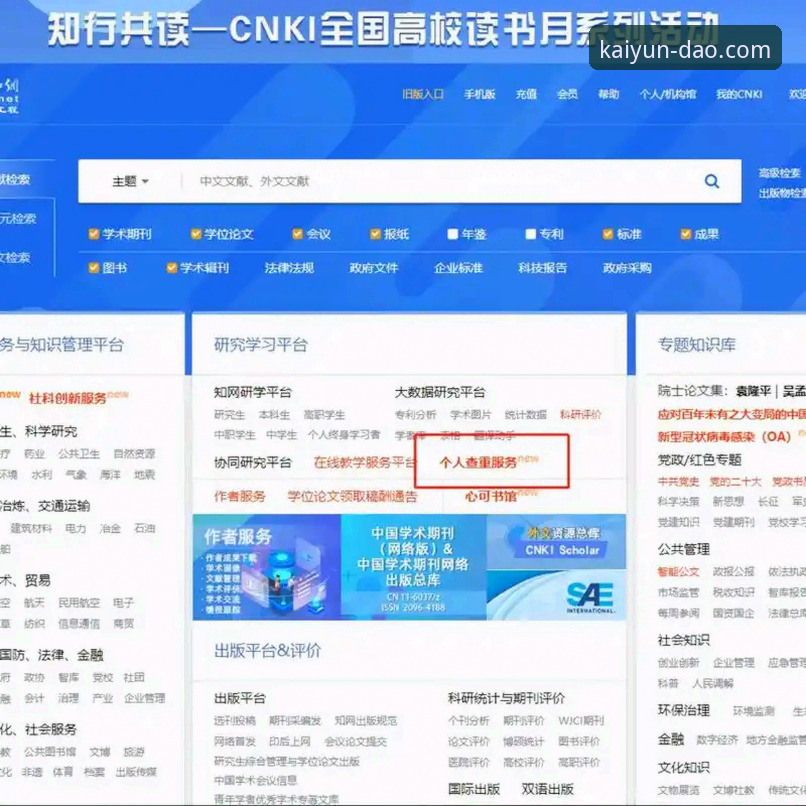Open the 学术图片 link
The image size is (806, 806).
tap(470, 415)
